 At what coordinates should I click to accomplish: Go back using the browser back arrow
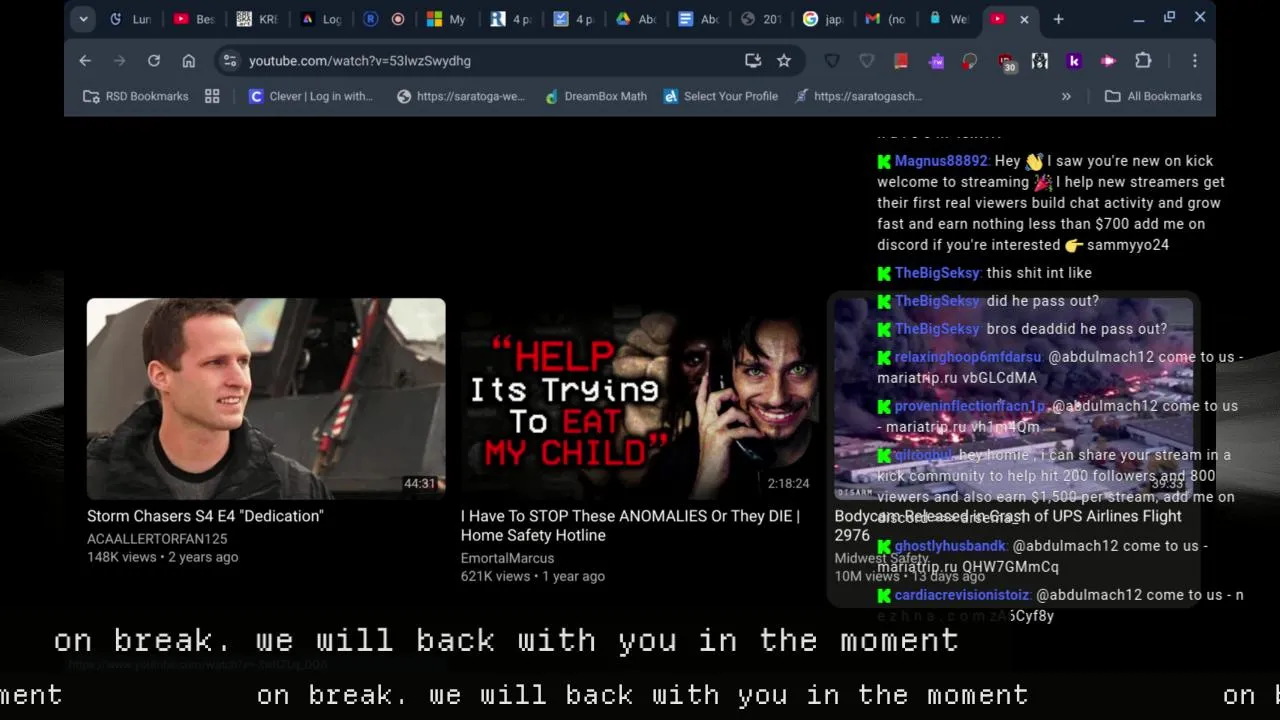pyautogui.click(x=85, y=61)
